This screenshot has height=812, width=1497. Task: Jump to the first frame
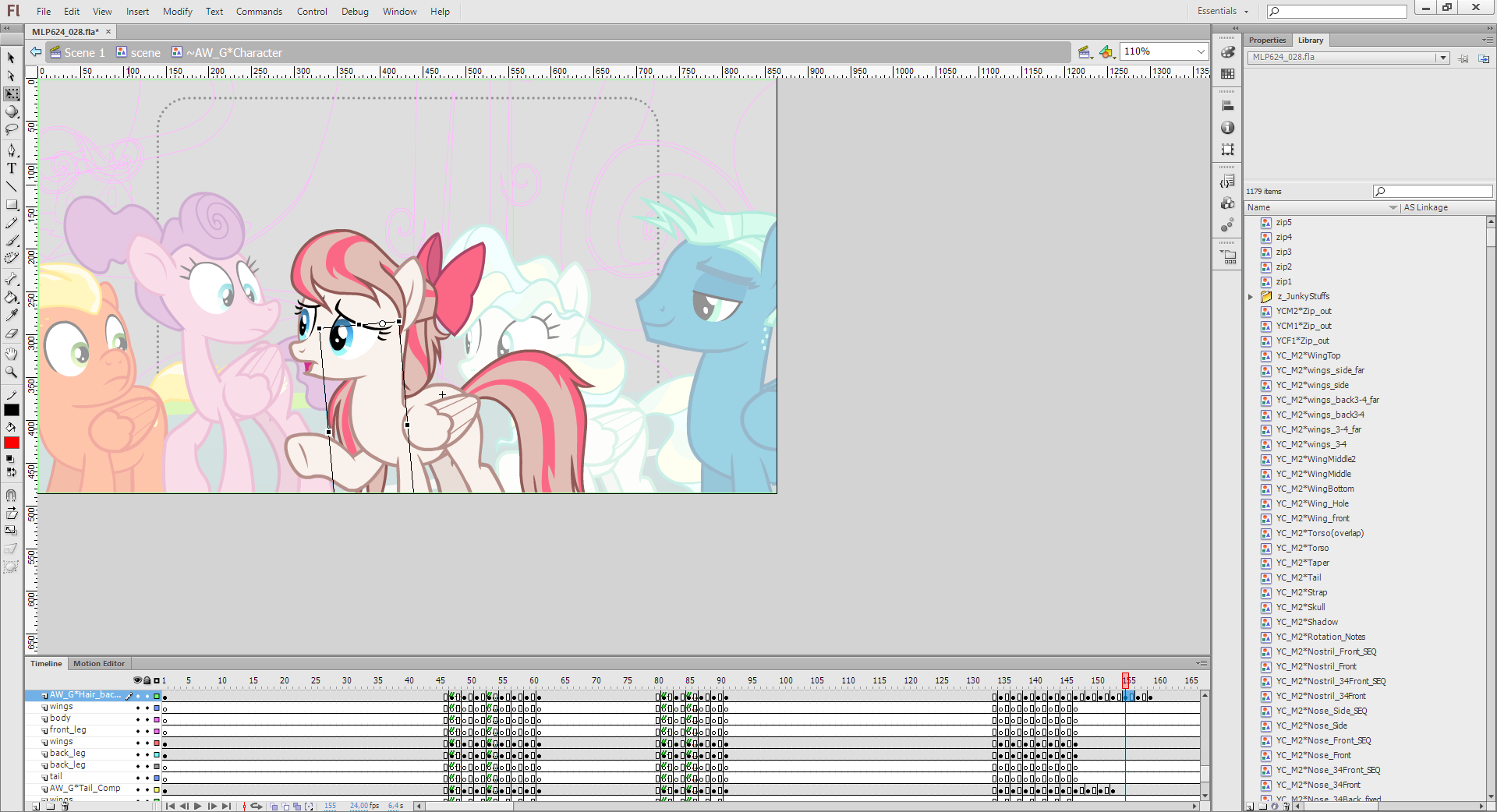tap(171, 807)
